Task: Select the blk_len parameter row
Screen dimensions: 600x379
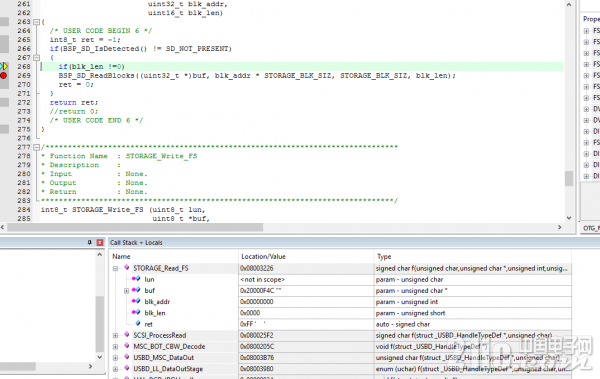Action: 341,313
